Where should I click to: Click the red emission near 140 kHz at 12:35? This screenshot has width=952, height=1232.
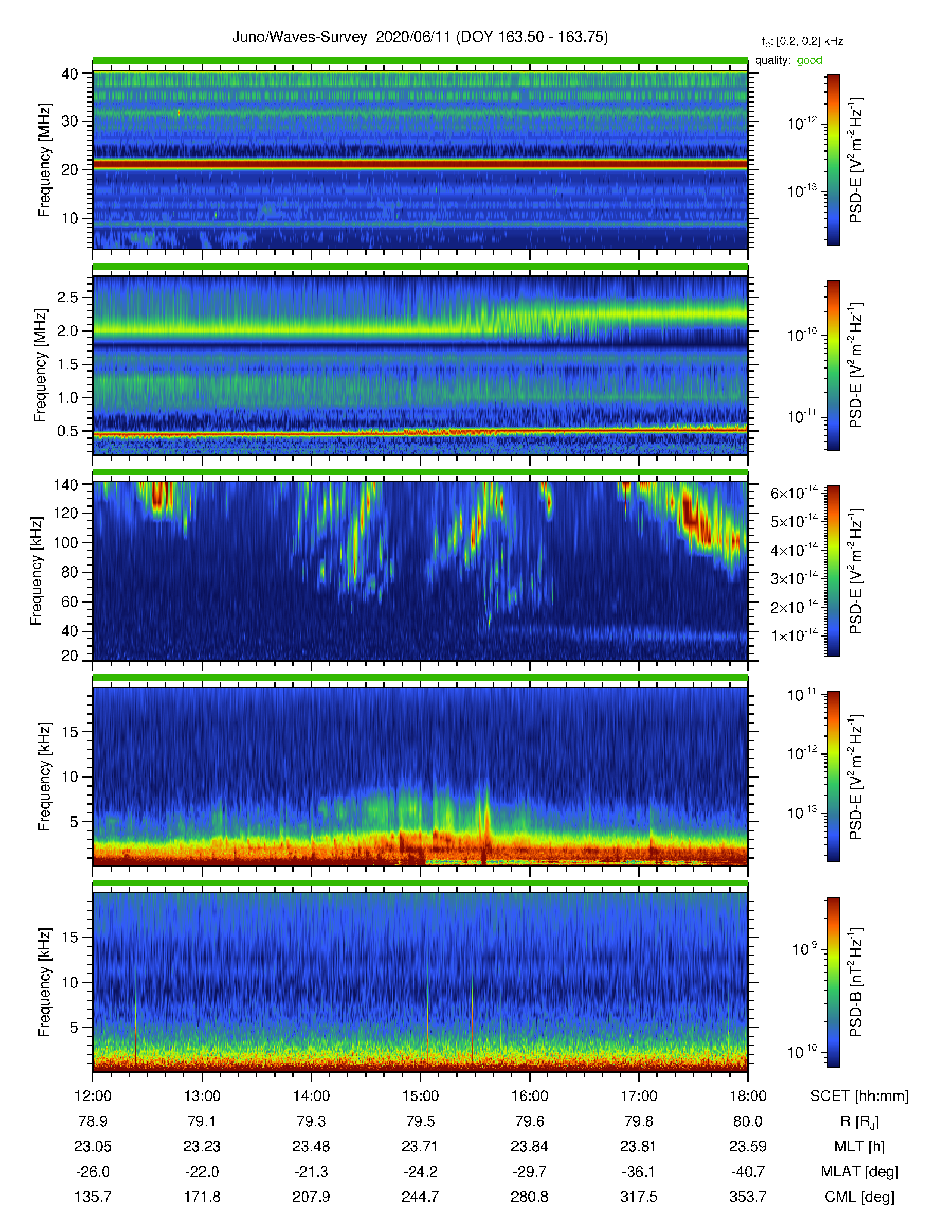pyautogui.click(x=159, y=497)
